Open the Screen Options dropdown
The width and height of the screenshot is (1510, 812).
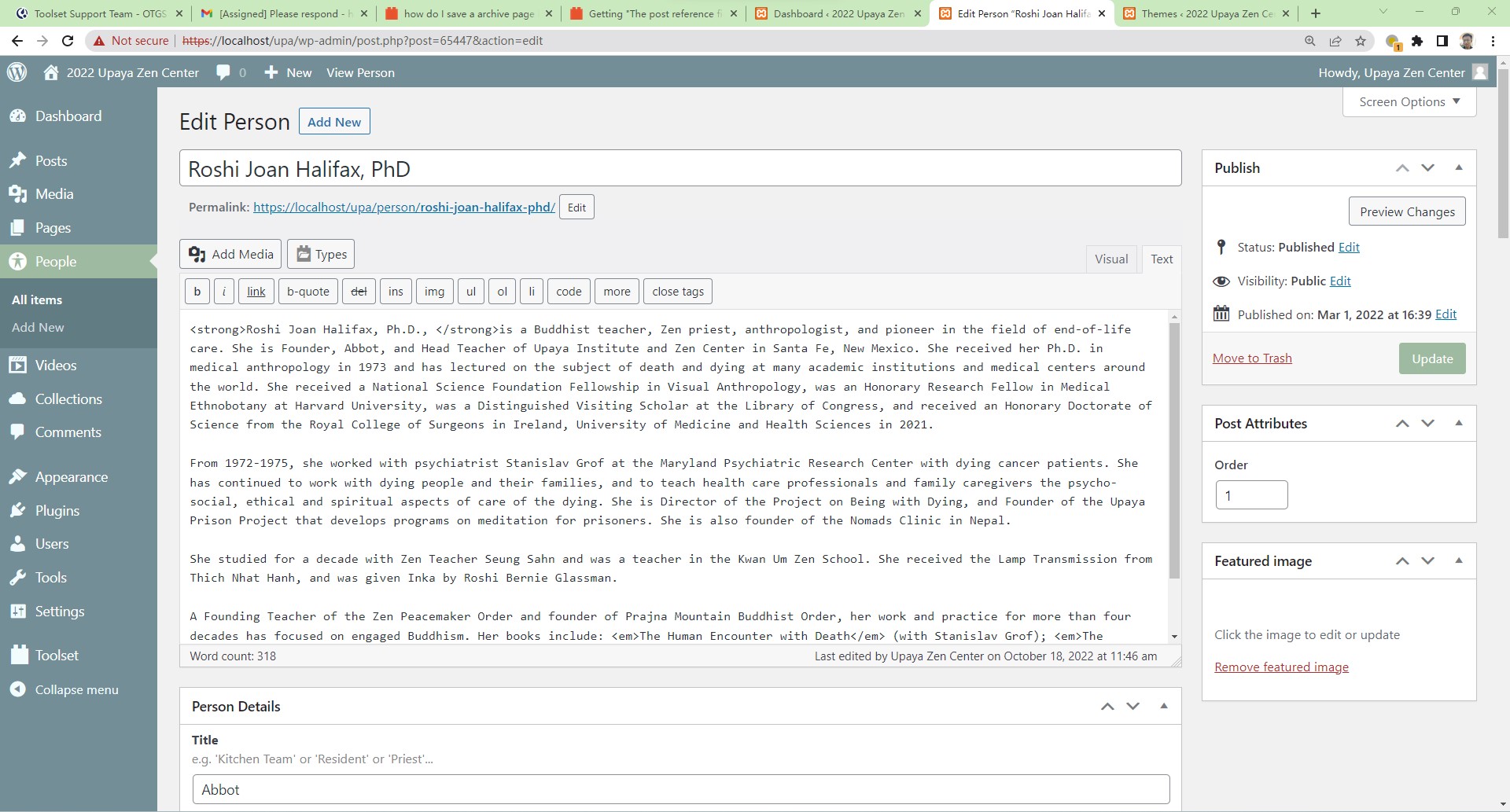pos(1409,102)
